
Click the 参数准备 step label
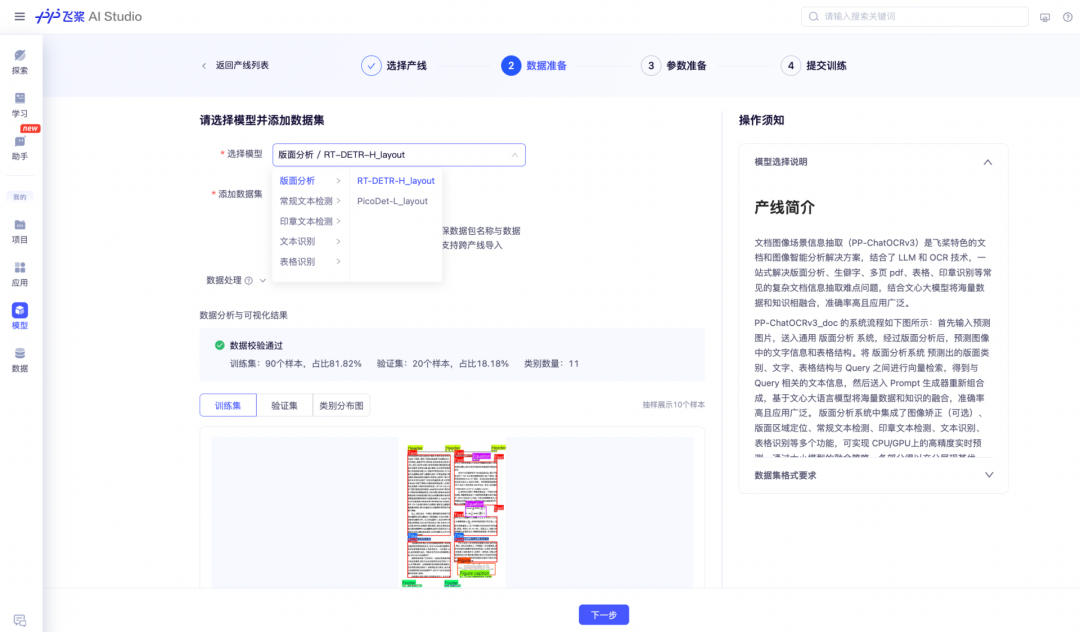point(687,65)
